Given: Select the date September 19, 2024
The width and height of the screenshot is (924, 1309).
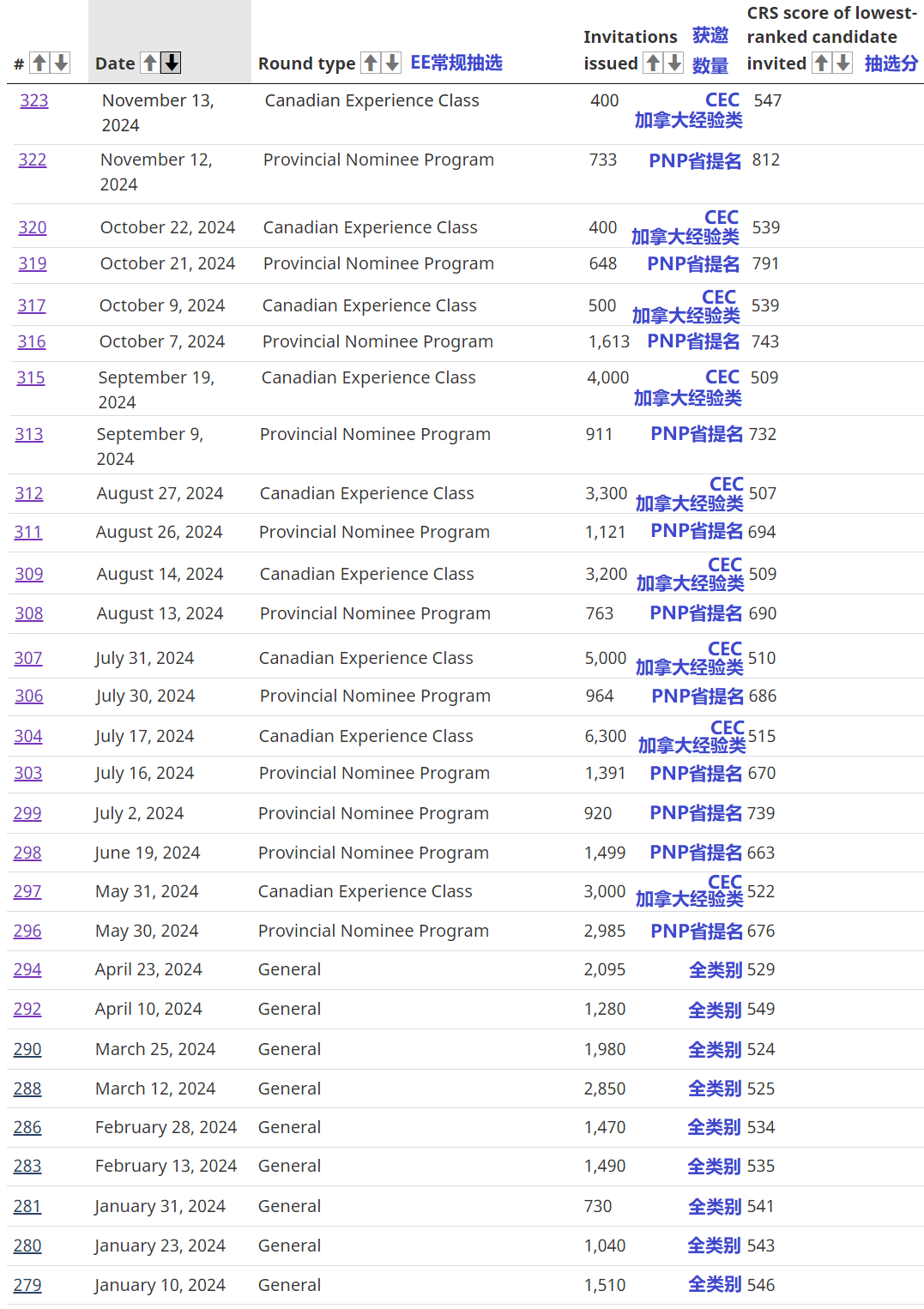Looking at the screenshot, I should [x=156, y=390].
